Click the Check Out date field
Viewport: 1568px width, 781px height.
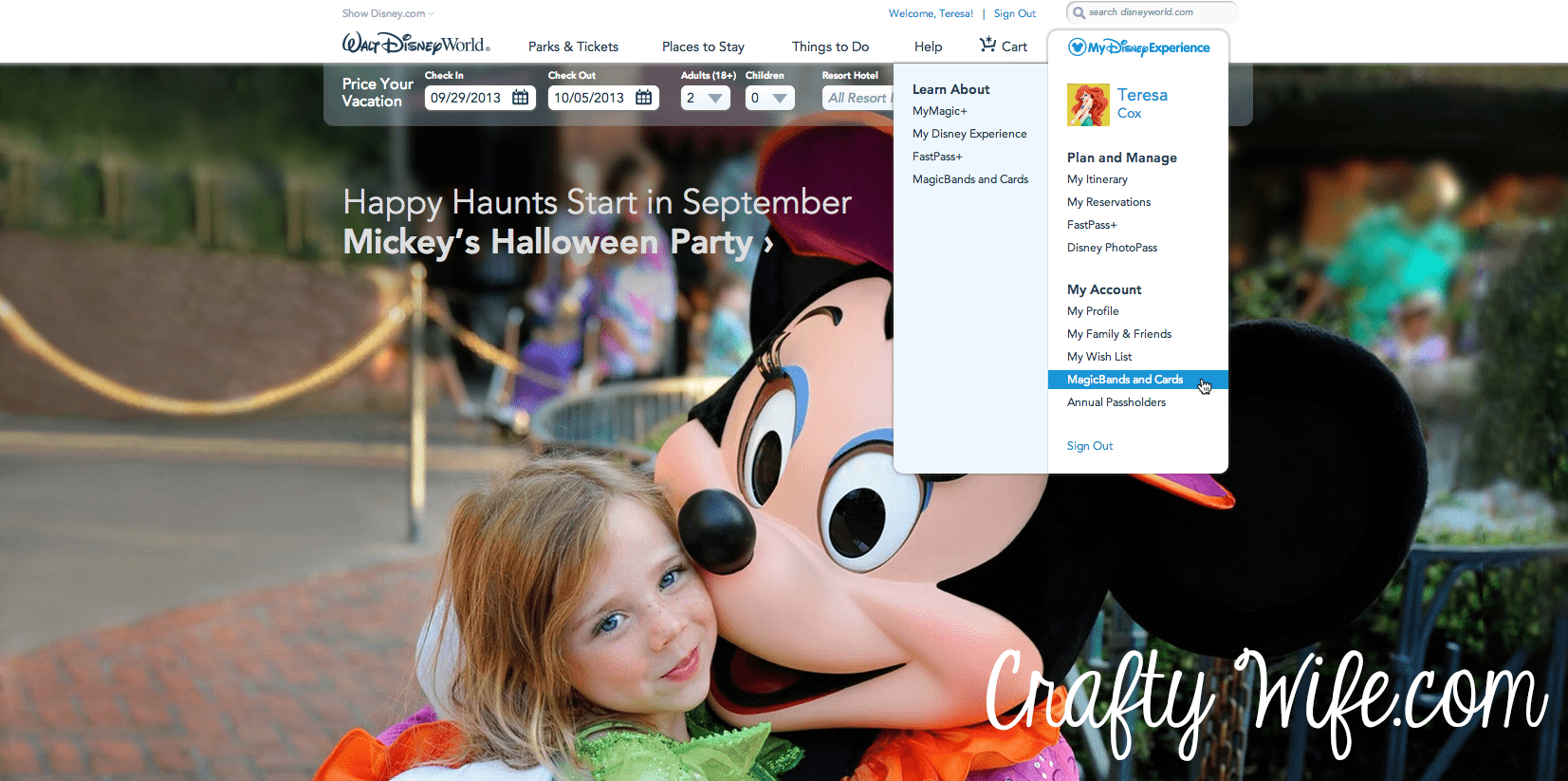[603, 98]
